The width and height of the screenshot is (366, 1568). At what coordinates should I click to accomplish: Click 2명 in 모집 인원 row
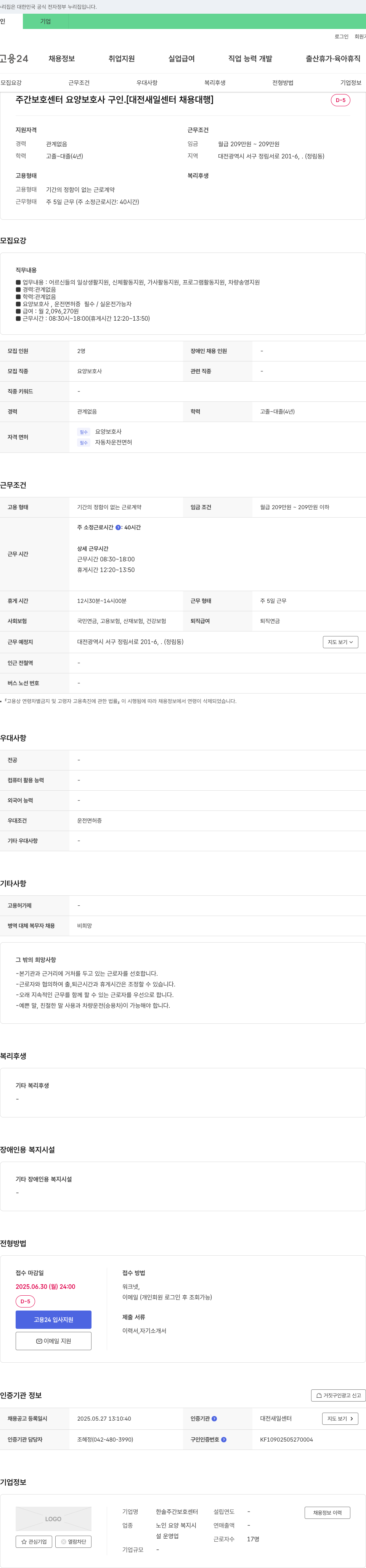tap(81, 351)
